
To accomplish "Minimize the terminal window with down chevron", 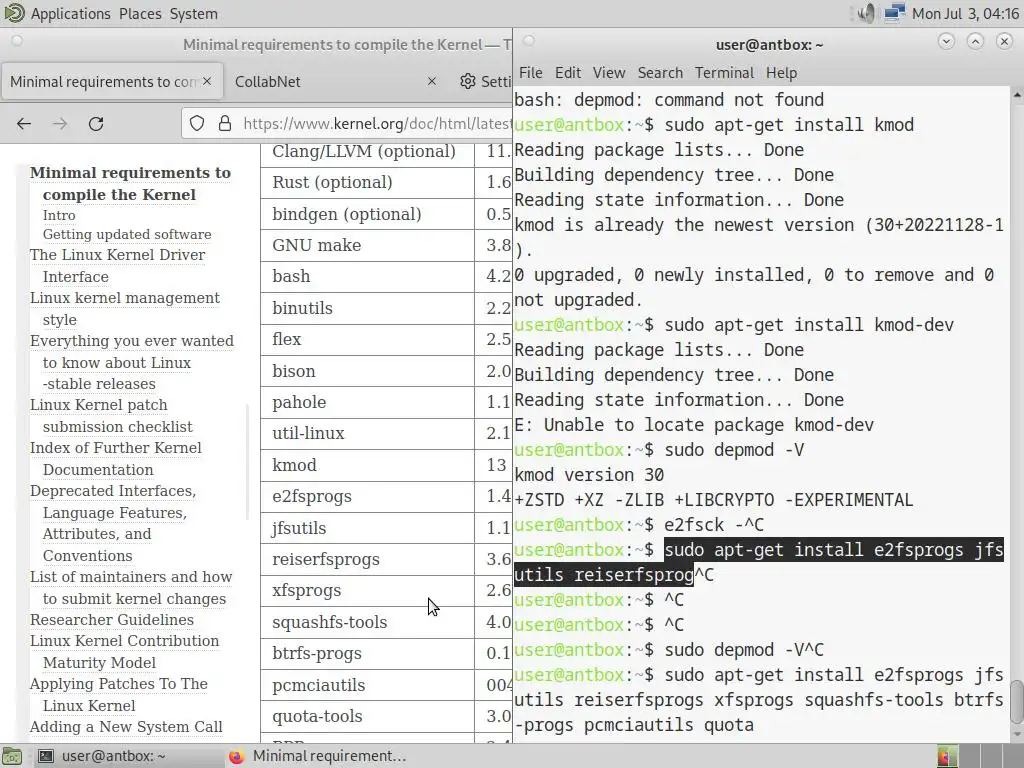I will pyautogui.click(x=946, y=42).
